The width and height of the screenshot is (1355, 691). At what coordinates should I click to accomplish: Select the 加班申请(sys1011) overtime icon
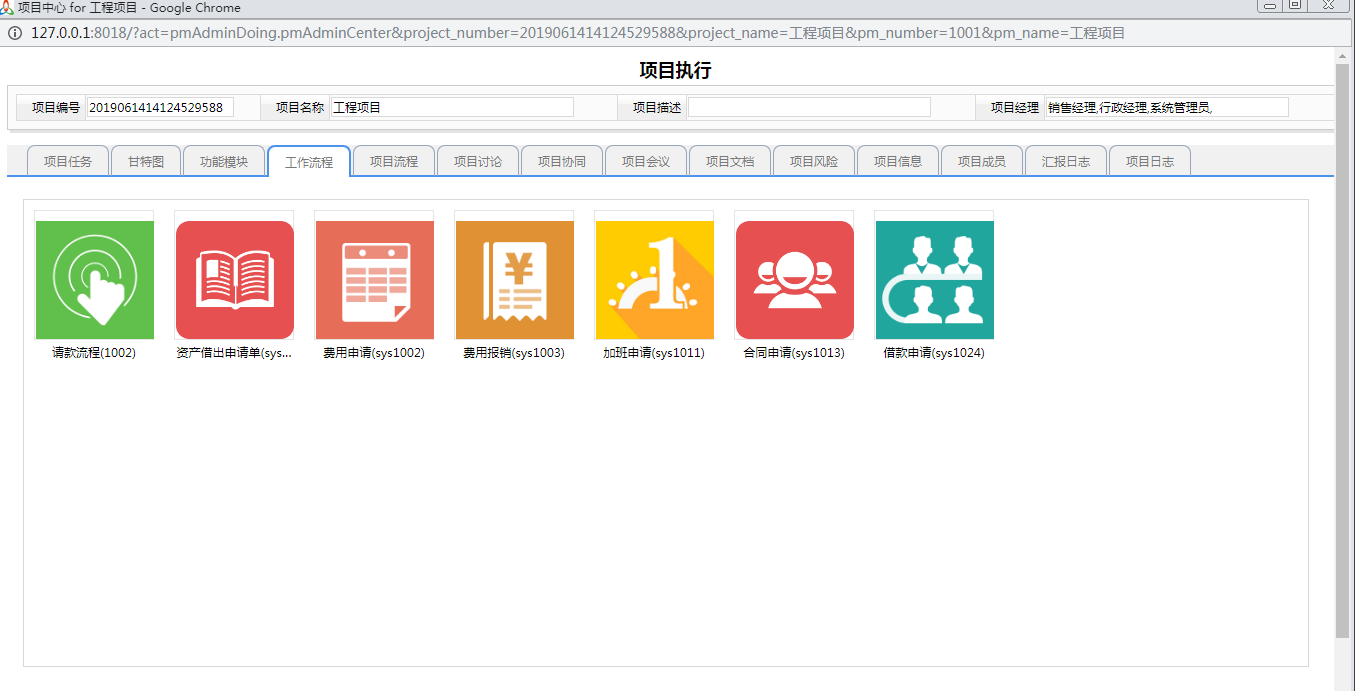coord(654,280)
